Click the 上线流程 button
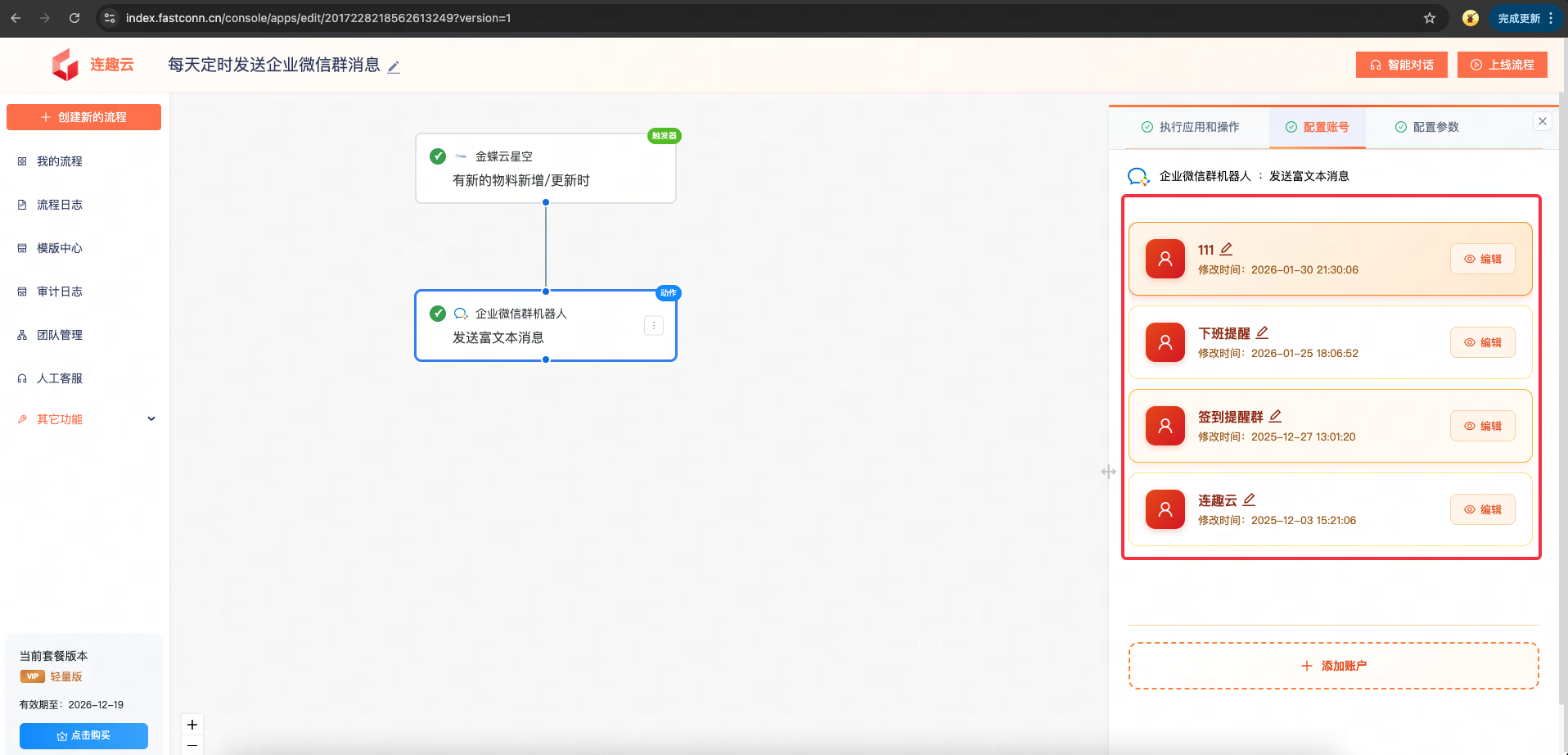The height and width of the screenshot is (755, 1568). [x=1502, y=65]
